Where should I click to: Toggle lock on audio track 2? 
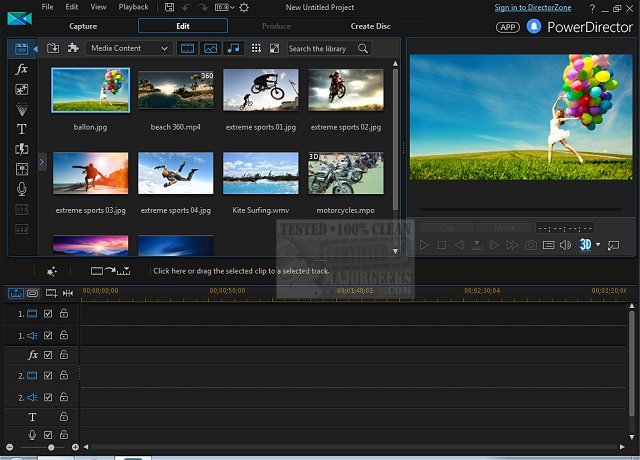click(x=63, y=397)
